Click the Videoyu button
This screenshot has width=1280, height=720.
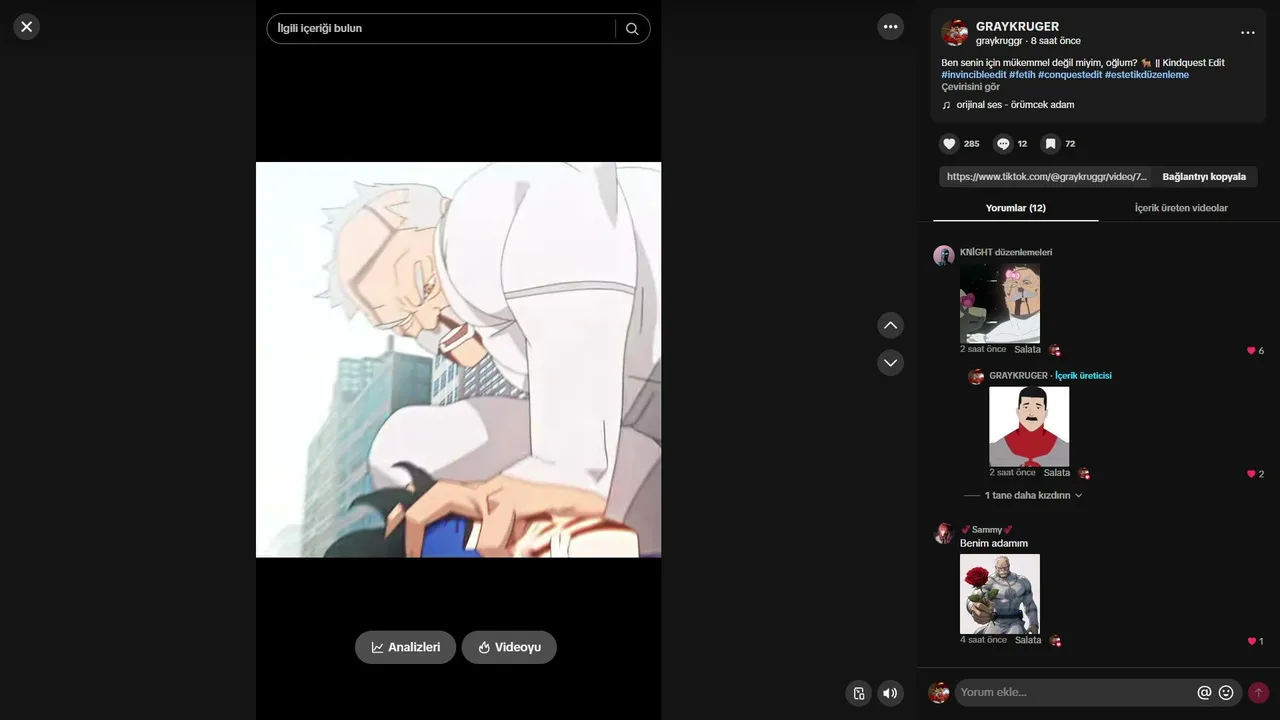click(x=509, y=647)
